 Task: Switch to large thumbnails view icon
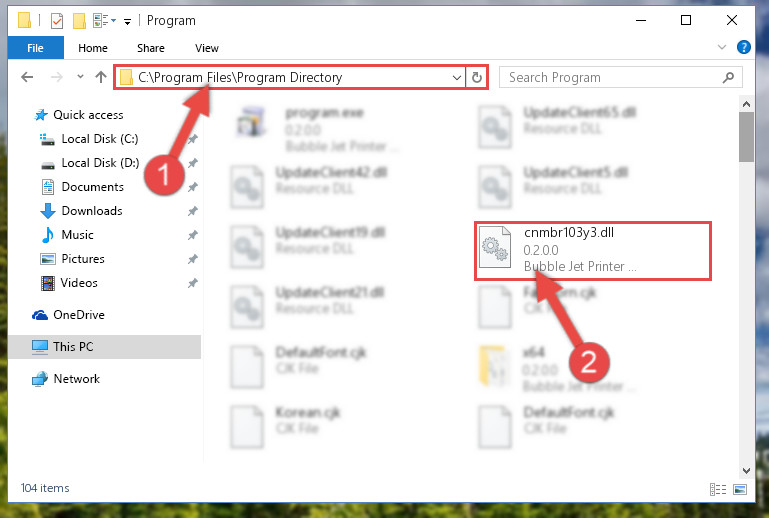[740, 489]
